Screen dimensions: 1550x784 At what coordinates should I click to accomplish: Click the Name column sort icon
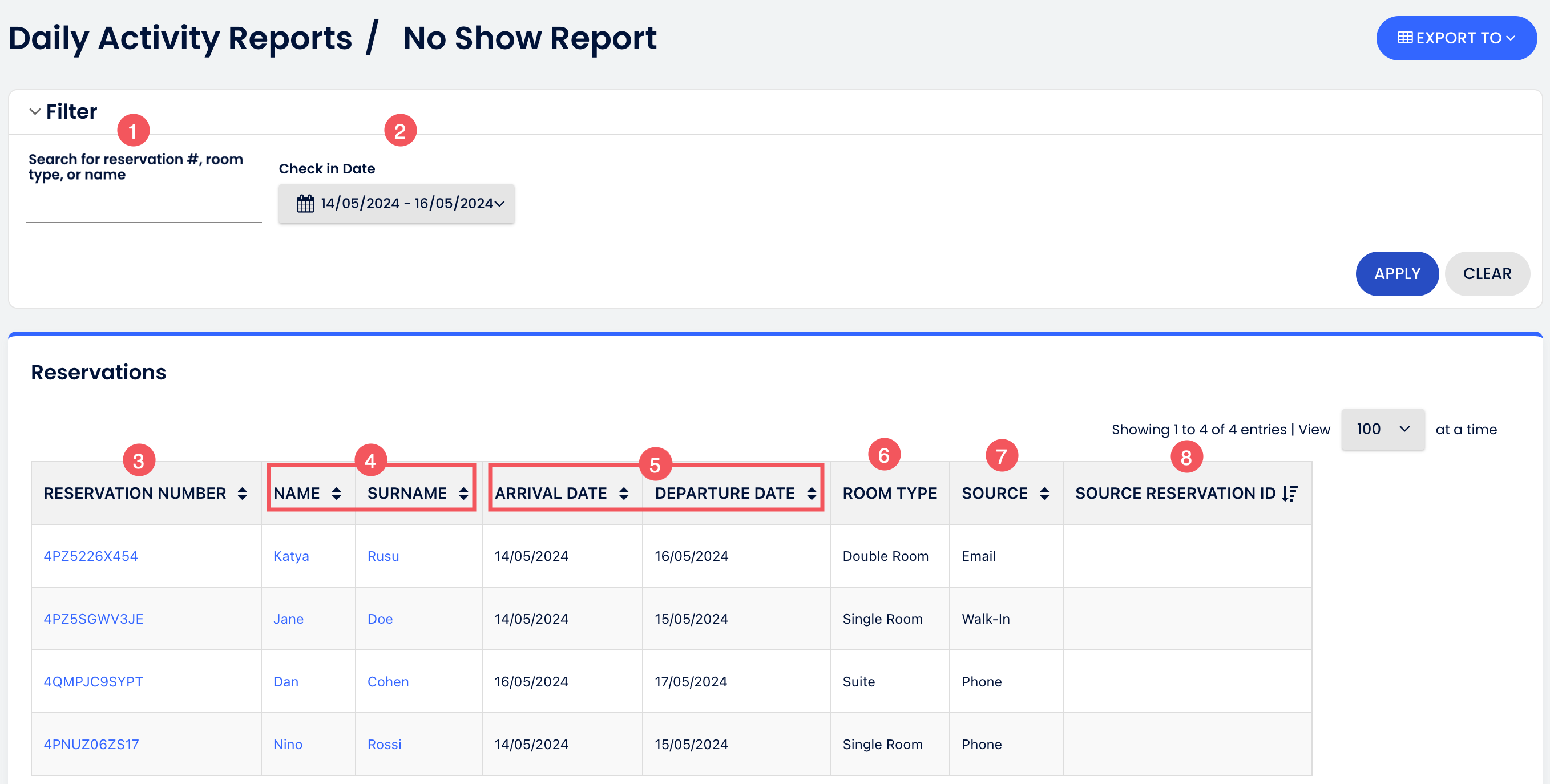point(336,494)
